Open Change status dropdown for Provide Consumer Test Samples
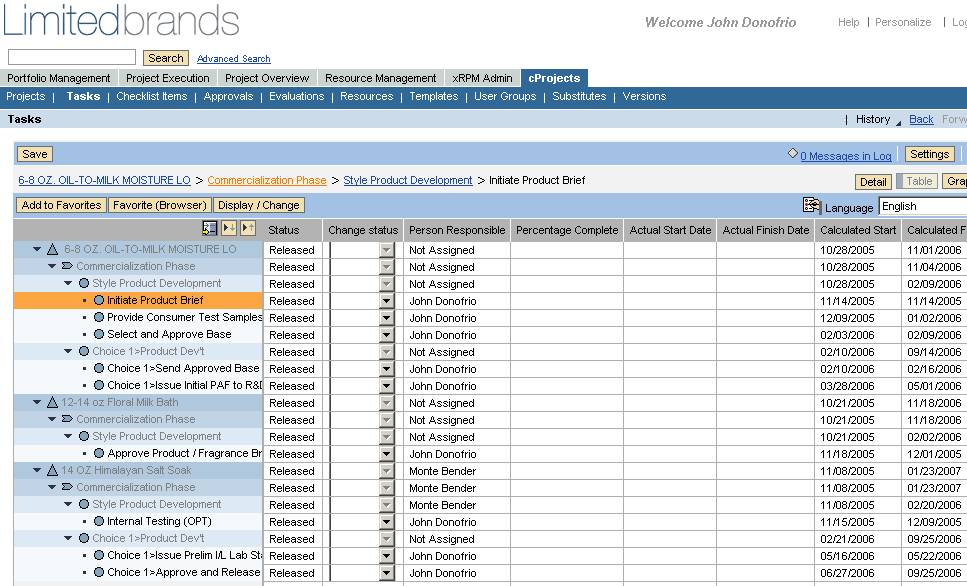The width and height of the screenshot is (967, 586). [387, 318]
